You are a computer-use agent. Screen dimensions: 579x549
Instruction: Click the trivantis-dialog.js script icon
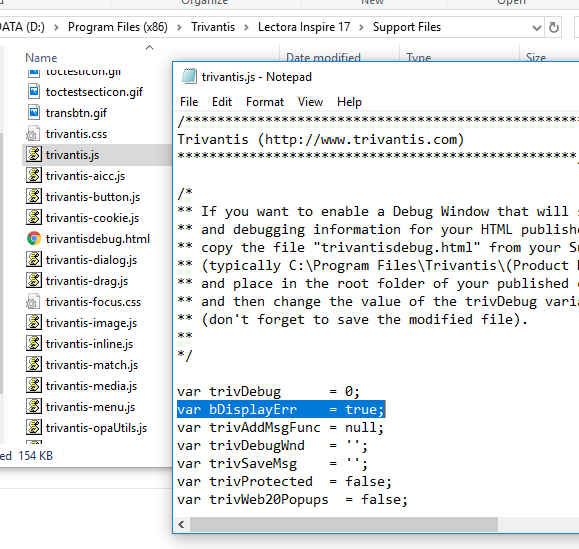click(34, 260)
